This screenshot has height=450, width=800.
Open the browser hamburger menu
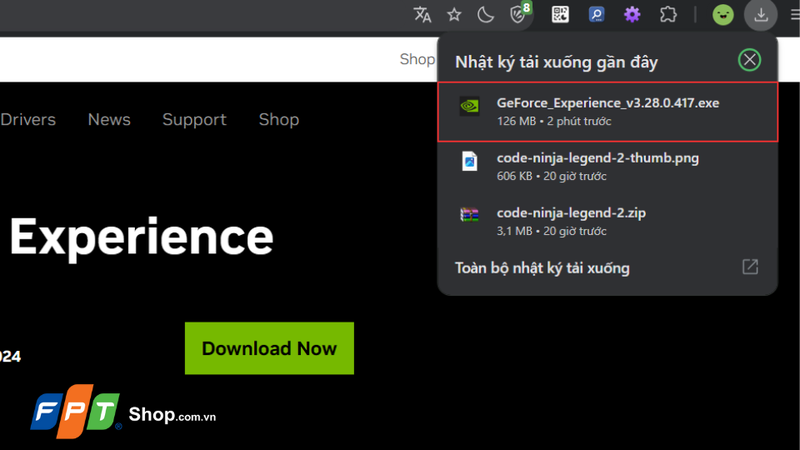point(795,15)
